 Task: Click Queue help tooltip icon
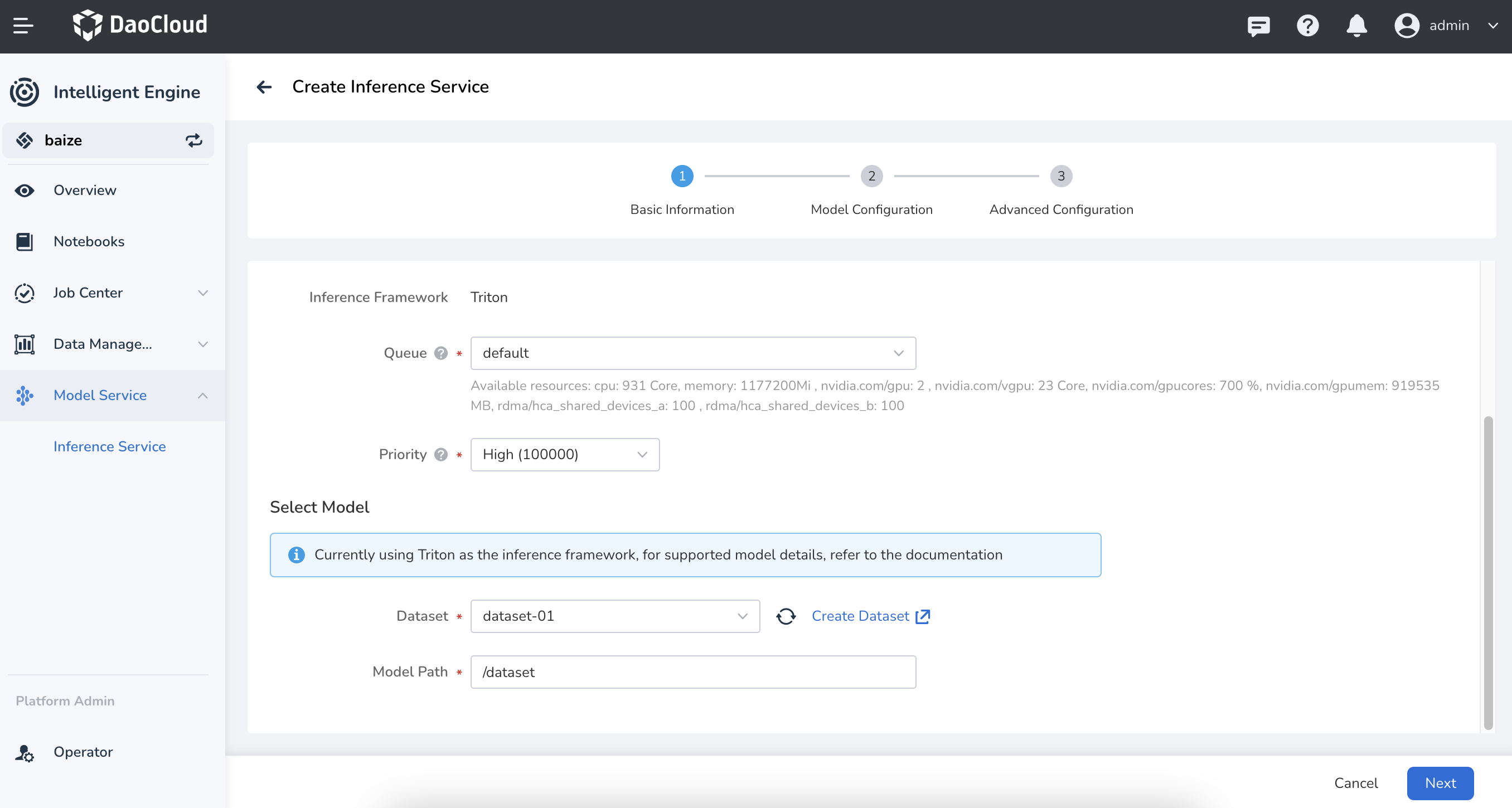pyautogui.click(x=441, y=353)
